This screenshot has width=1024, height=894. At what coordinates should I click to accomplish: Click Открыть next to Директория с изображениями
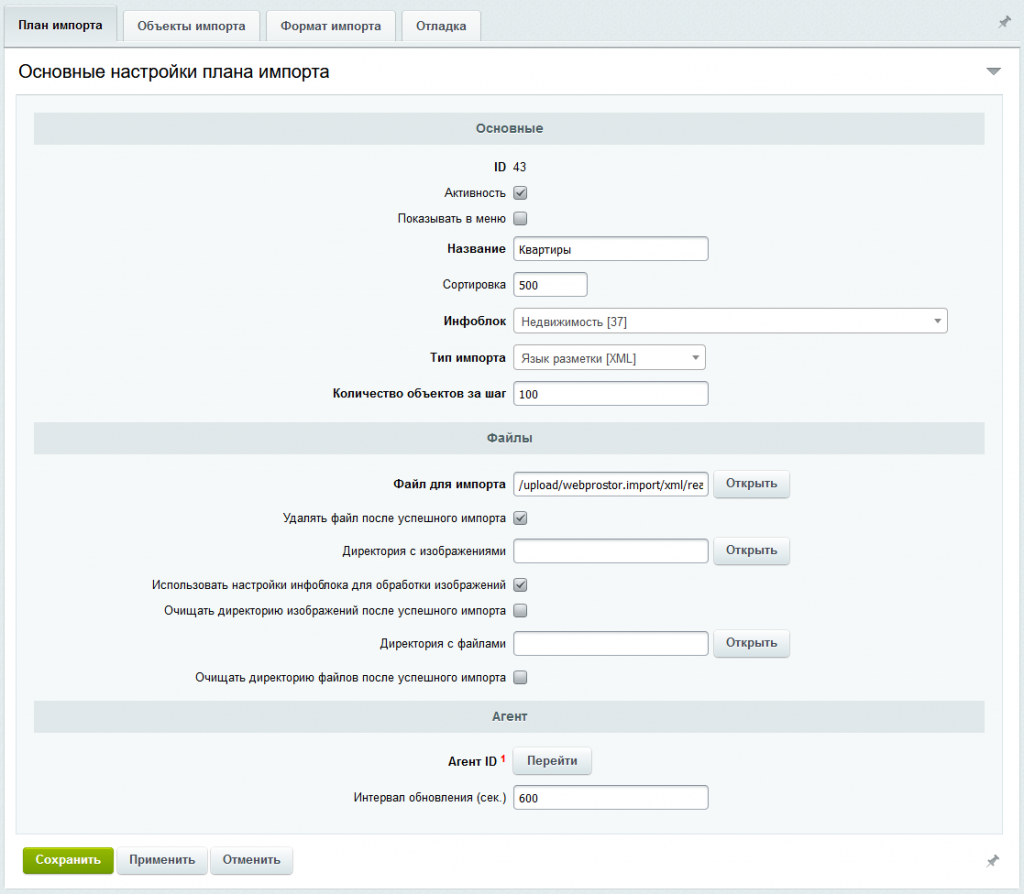tap(751, 551)
